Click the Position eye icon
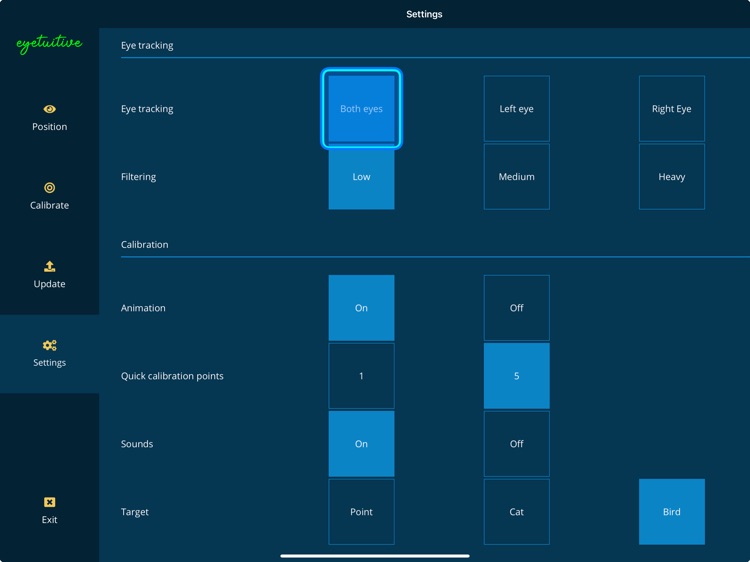Screen dimensions: 750x562 (x=49, y=109)
